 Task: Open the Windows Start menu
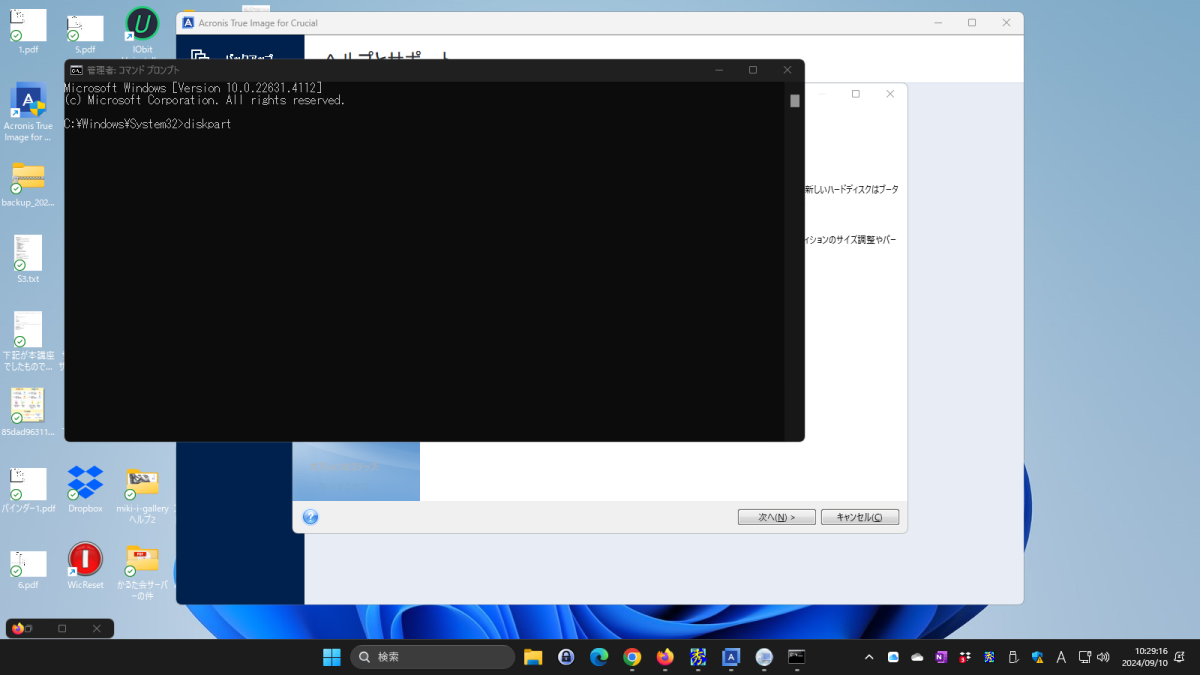click(x=331, y=657)
